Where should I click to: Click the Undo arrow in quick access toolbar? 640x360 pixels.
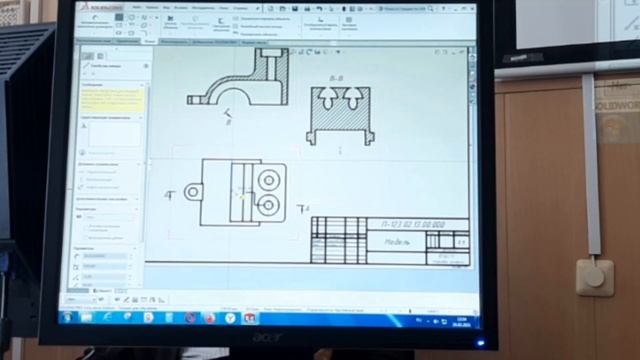coord(319,9)
